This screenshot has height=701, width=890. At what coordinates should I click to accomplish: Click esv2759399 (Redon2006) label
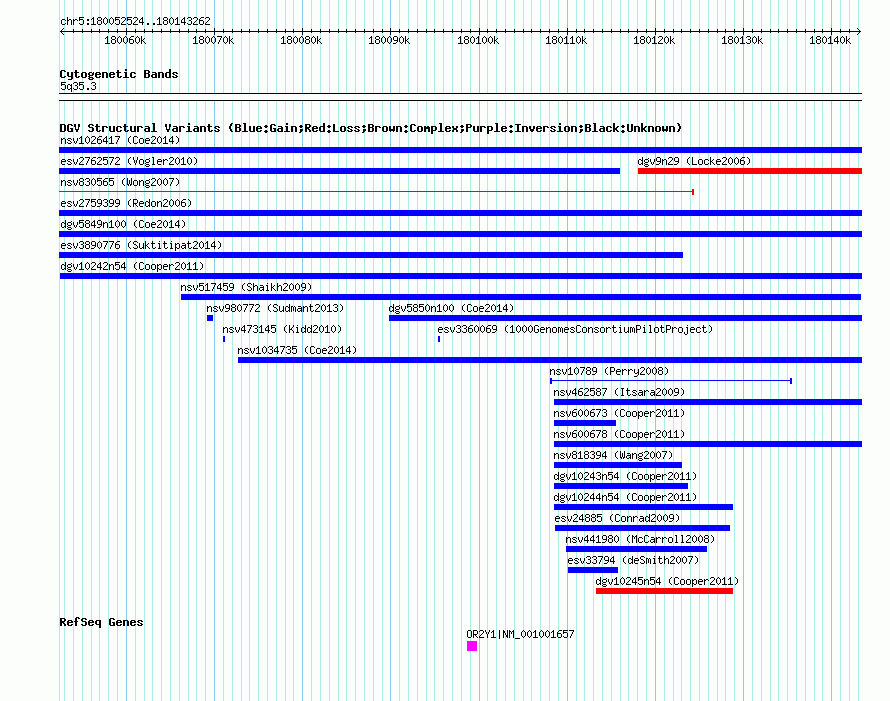[x=126, y=203]
